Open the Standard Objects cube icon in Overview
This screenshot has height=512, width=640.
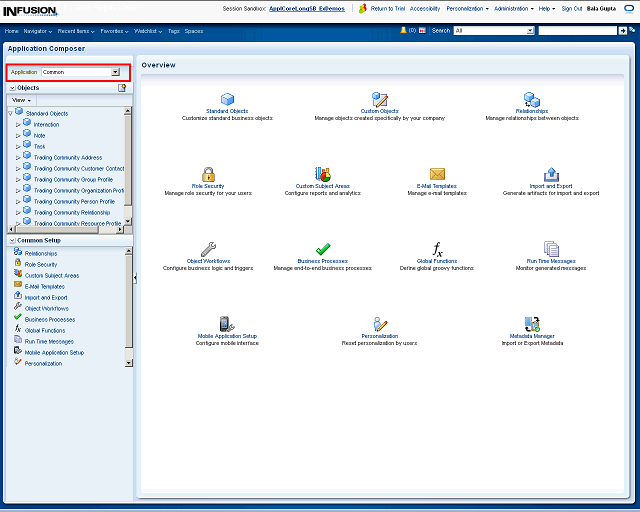227,99
